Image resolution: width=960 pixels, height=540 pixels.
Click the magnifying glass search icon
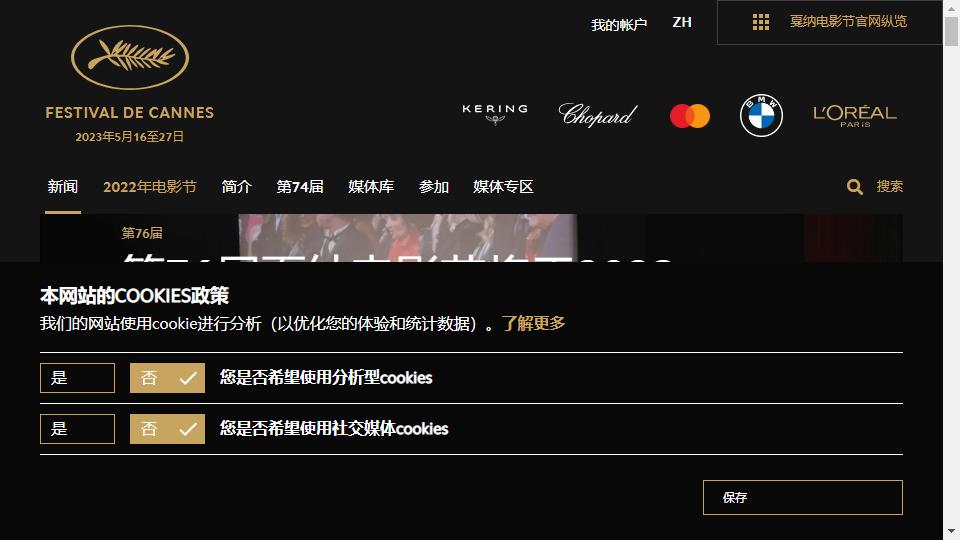pos(855,187)
